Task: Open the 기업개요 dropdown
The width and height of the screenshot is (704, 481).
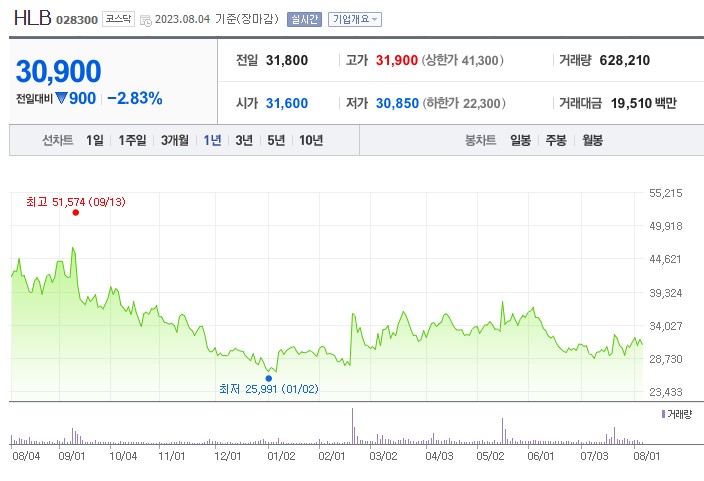Action: coord(355,19)
